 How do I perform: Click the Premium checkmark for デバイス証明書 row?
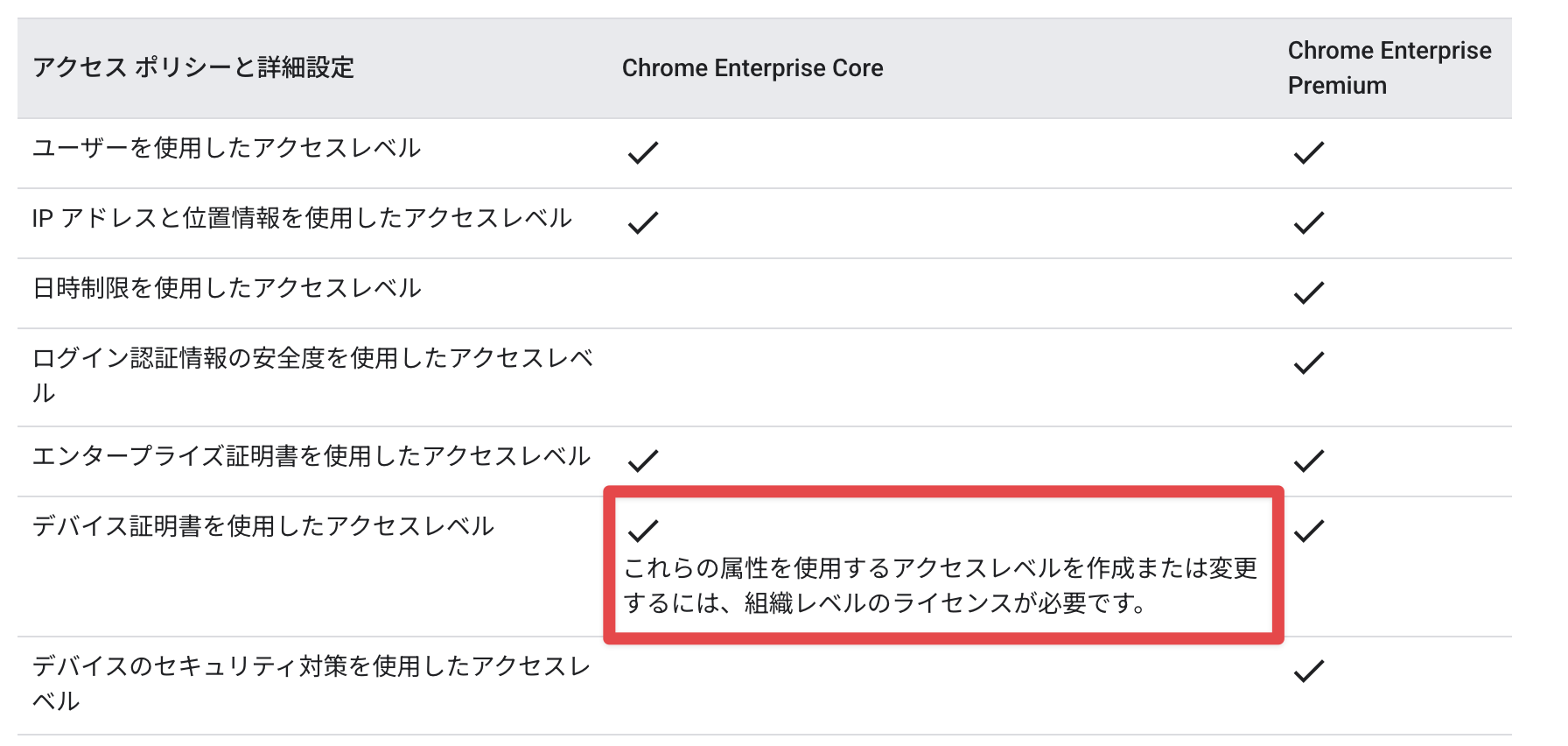(1309, 531)
